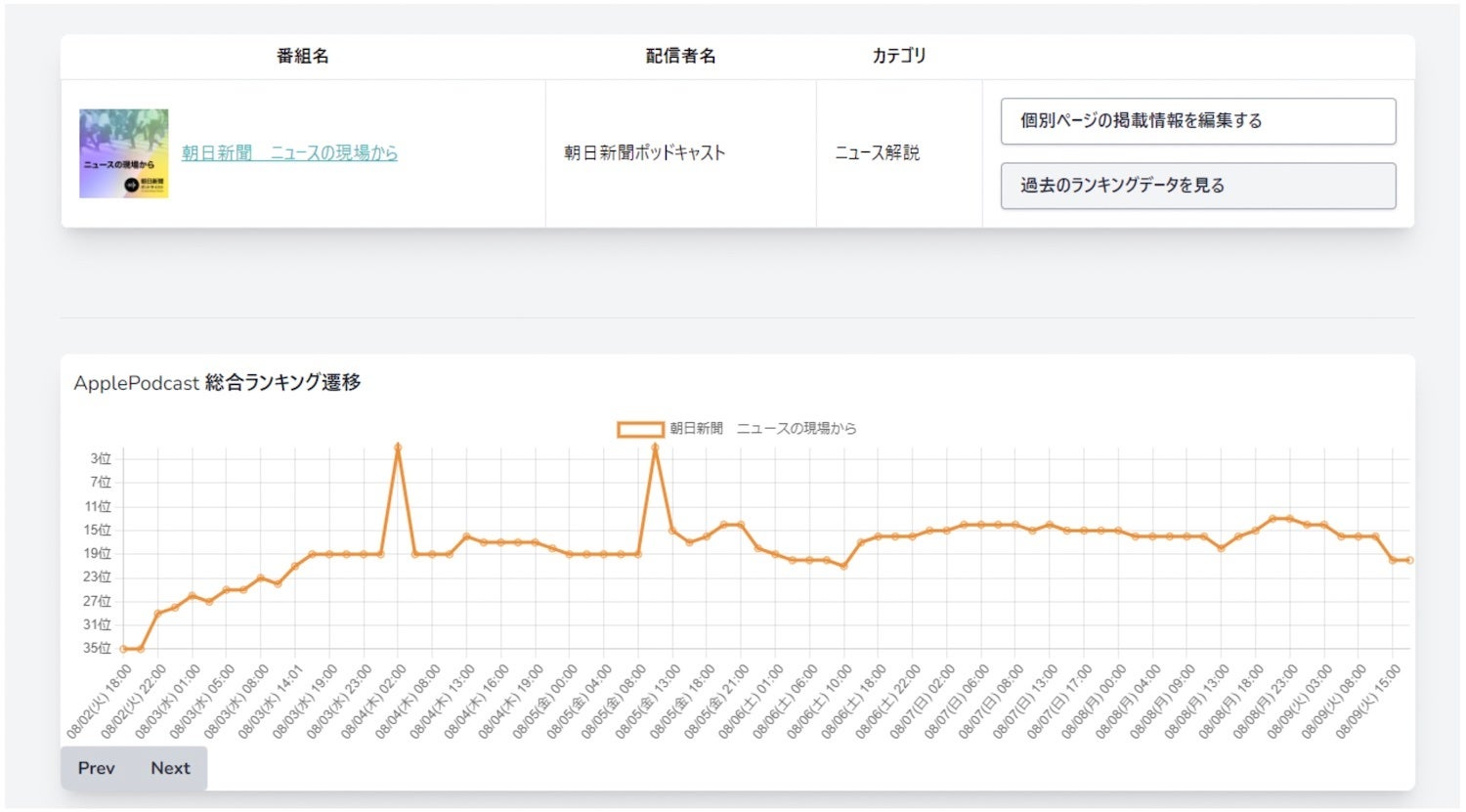Select the peak data point at 08/04(木) 02:00
Screen dimensions: 1466x812
(398, 448)
